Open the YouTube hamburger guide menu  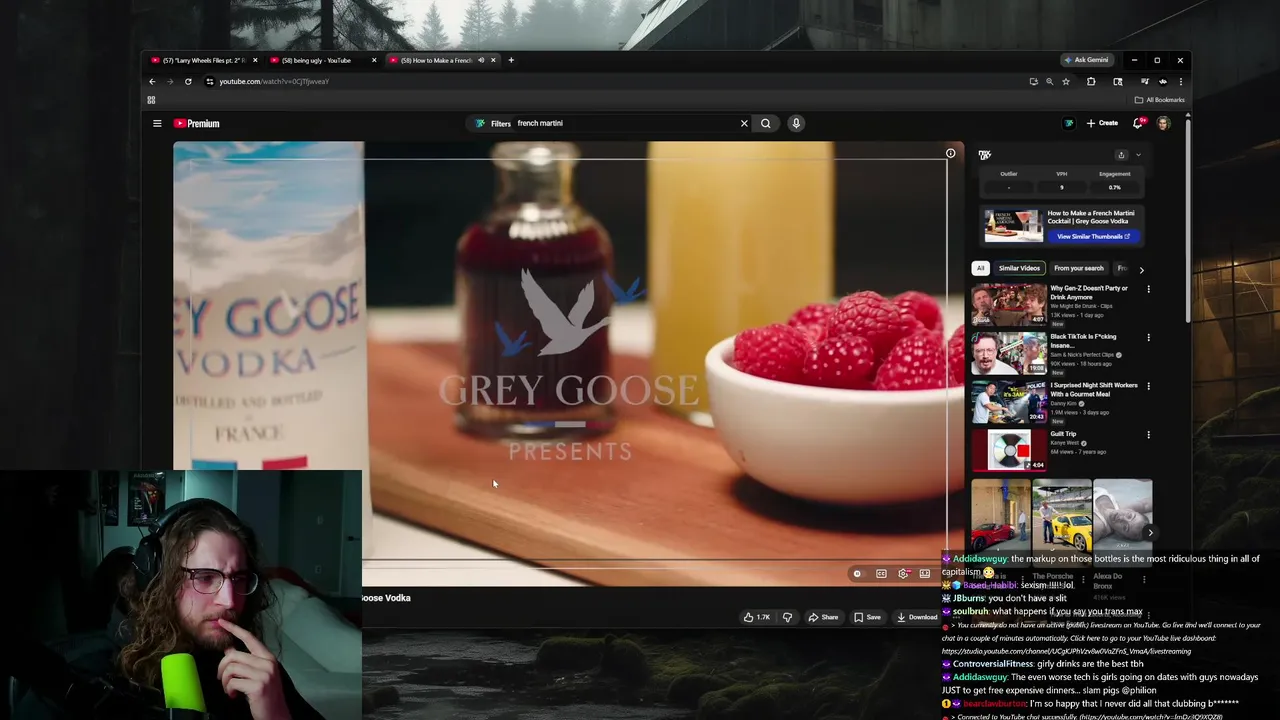pos(157,123)
